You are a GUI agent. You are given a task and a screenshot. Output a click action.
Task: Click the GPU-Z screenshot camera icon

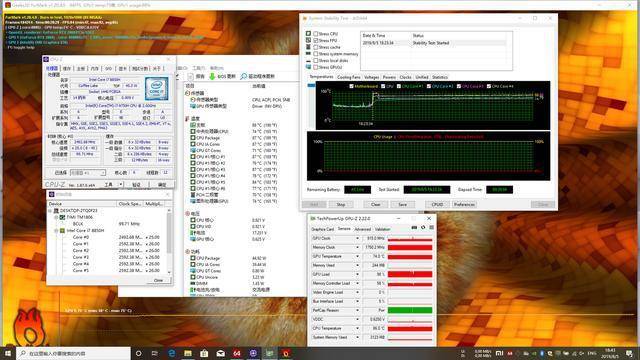pos(414,228)
